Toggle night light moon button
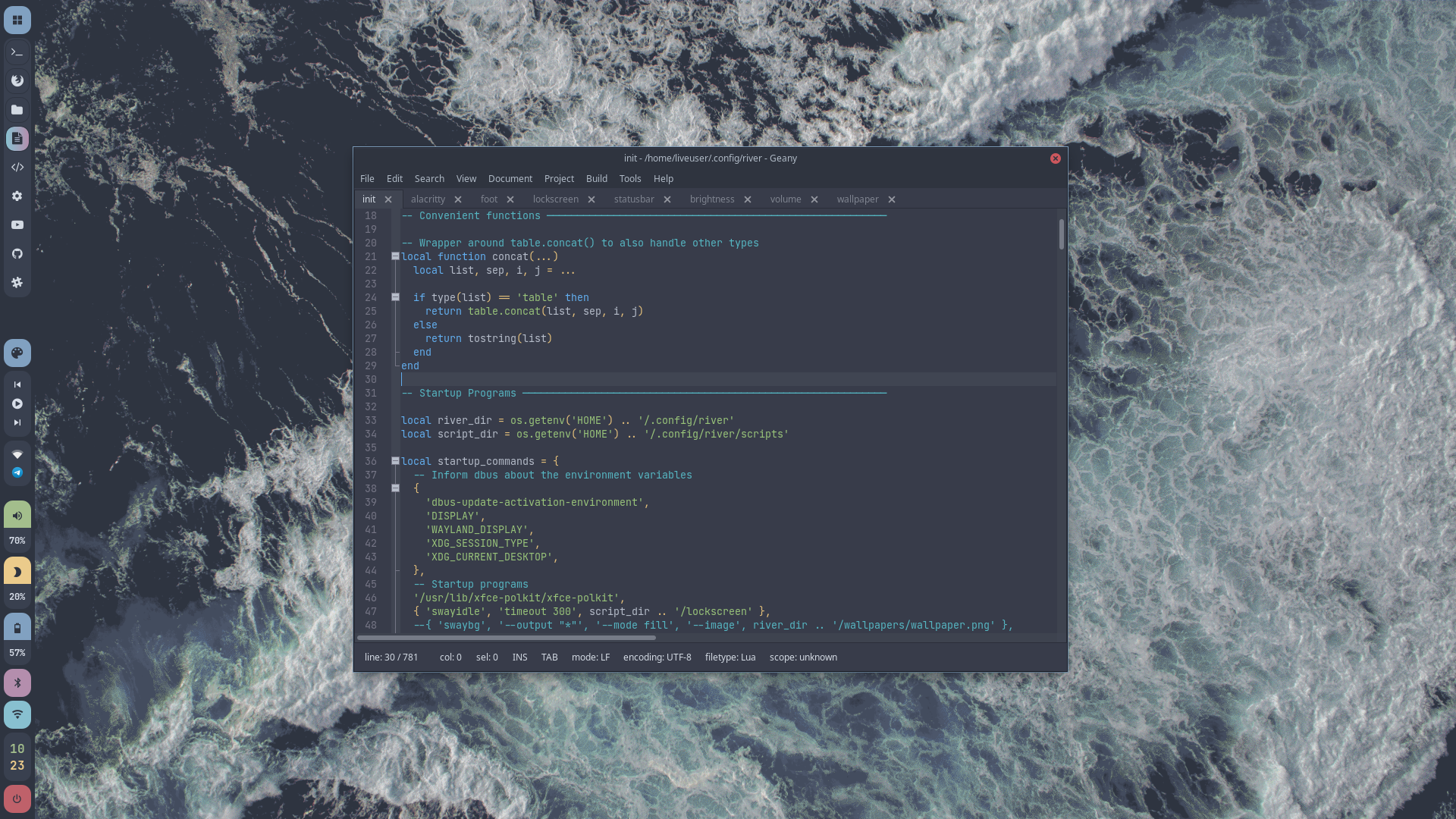Image resolution: width=1456 pixels, height=819 pixels. 17,572
